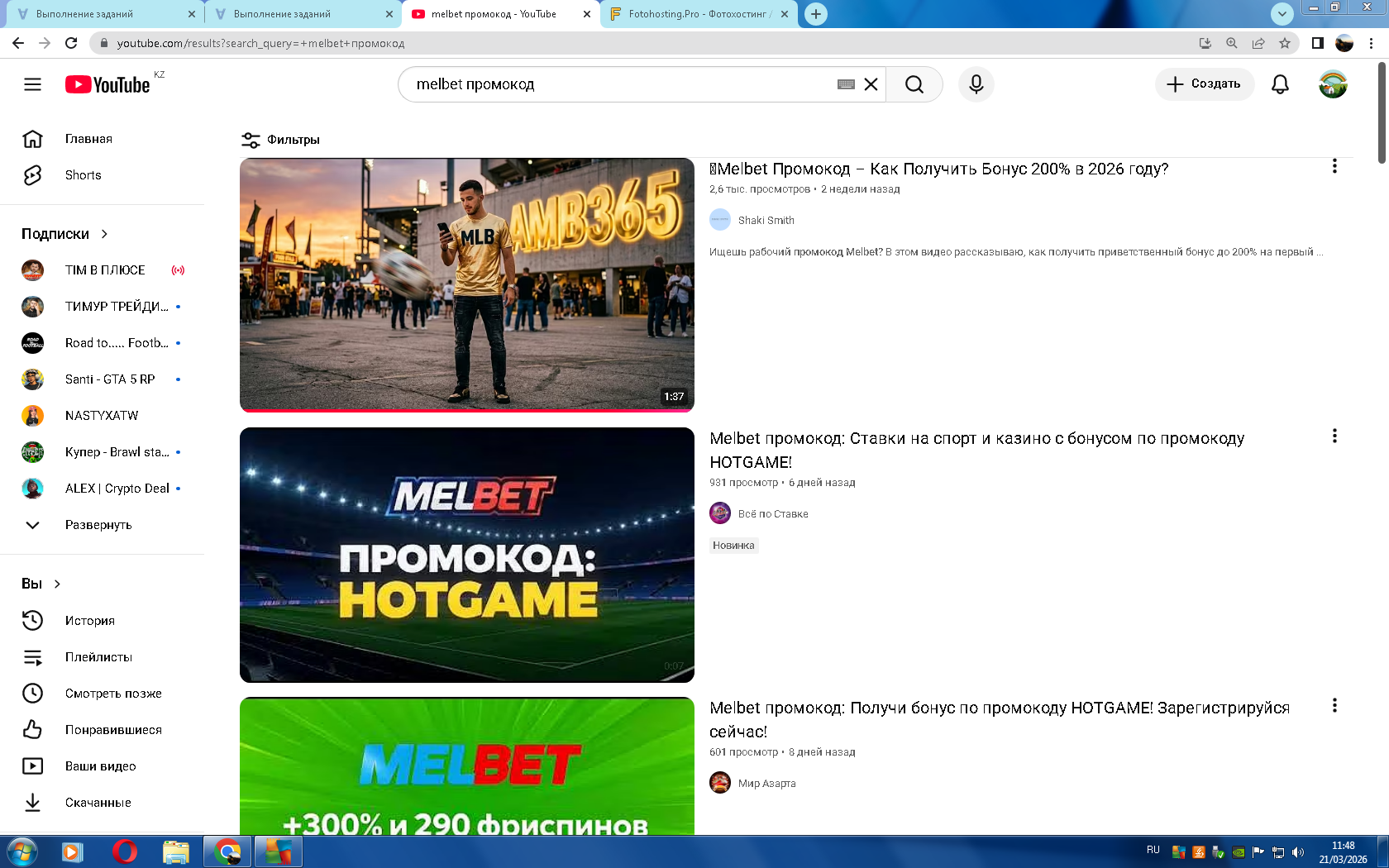Open a new browser tab with plus
The height and width of the screenshot is (868, 1389).
[x=816, y=14]
